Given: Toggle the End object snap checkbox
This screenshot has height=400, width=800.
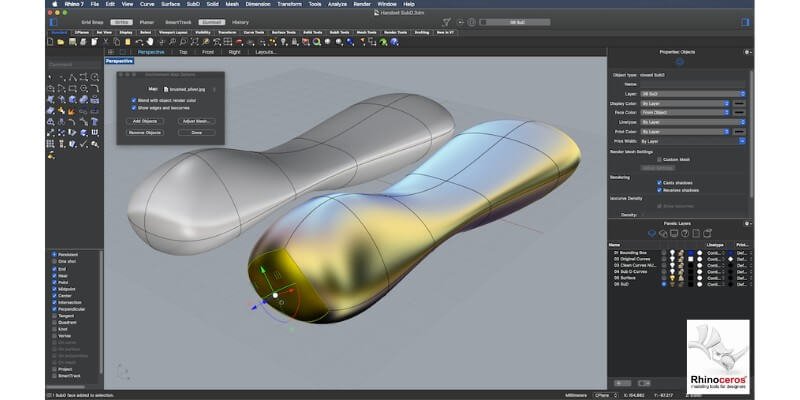Looking at the screenshot, I should [x=54, y=269].
